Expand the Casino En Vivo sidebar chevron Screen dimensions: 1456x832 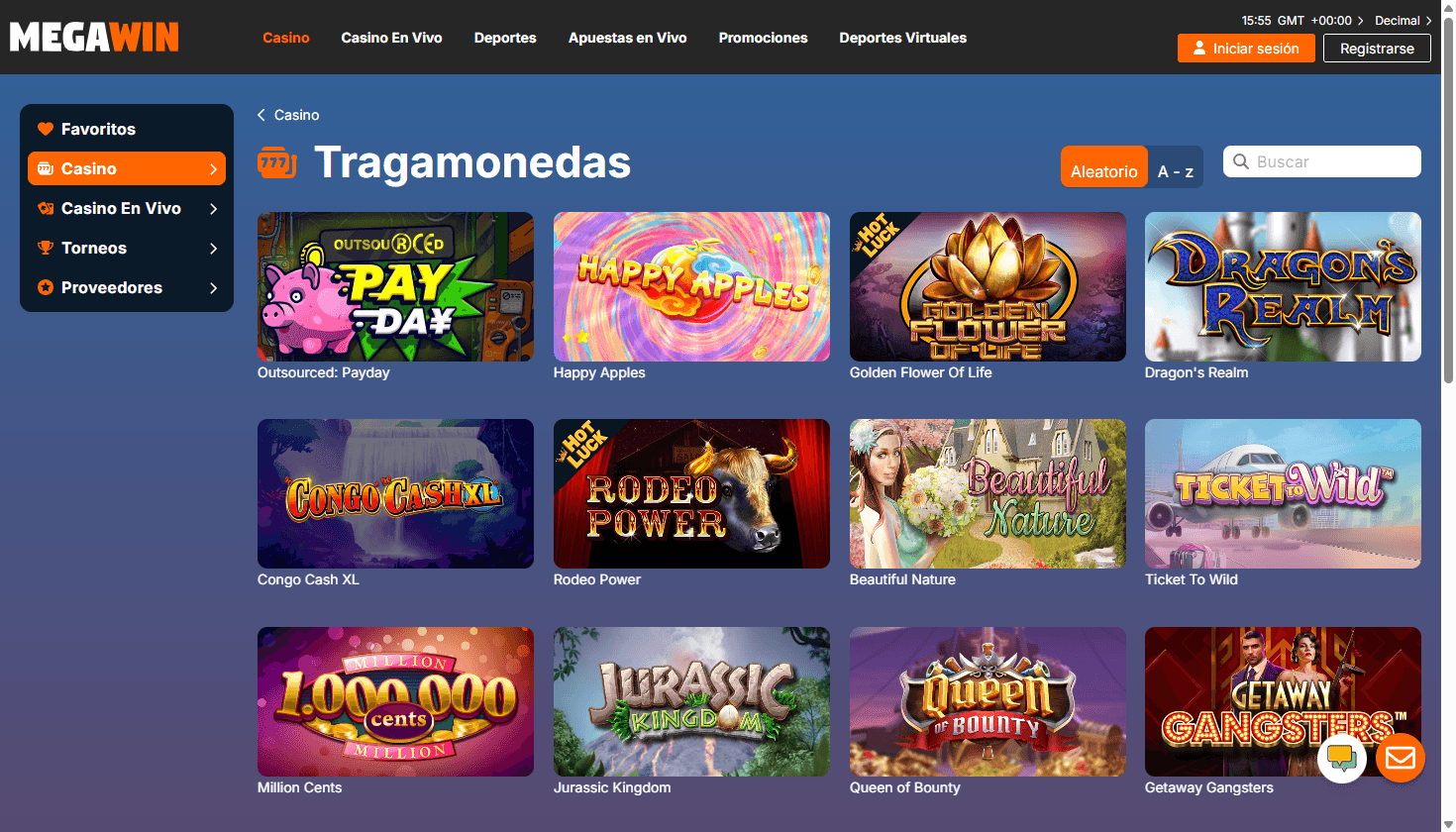pos(213,208)
